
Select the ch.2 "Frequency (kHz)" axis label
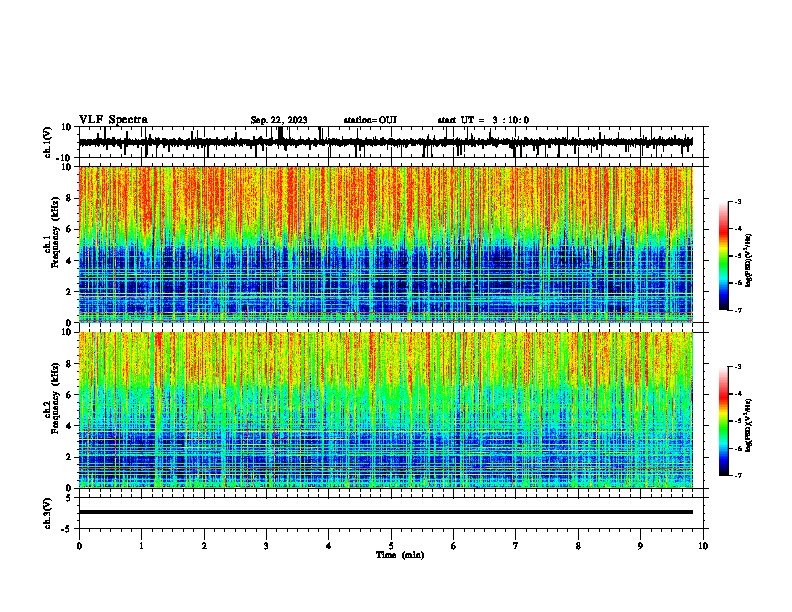[56, 398]
